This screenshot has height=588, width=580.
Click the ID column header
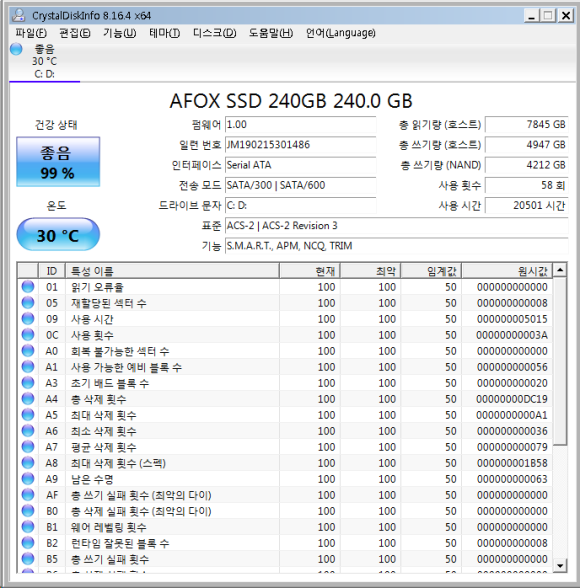click(x=52, y=271)
